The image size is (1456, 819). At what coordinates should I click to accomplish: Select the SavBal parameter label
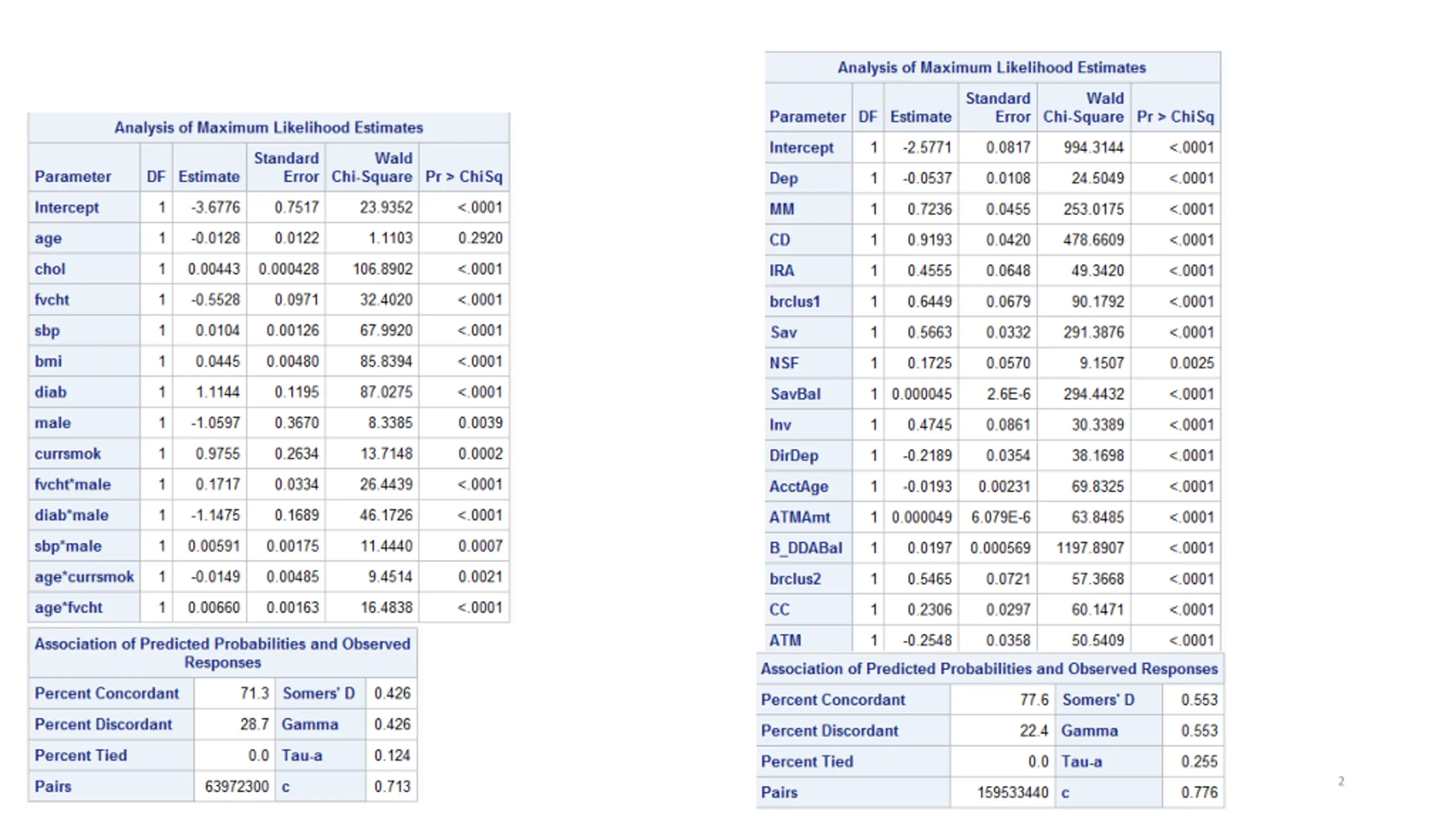click(x=795, y=394)
